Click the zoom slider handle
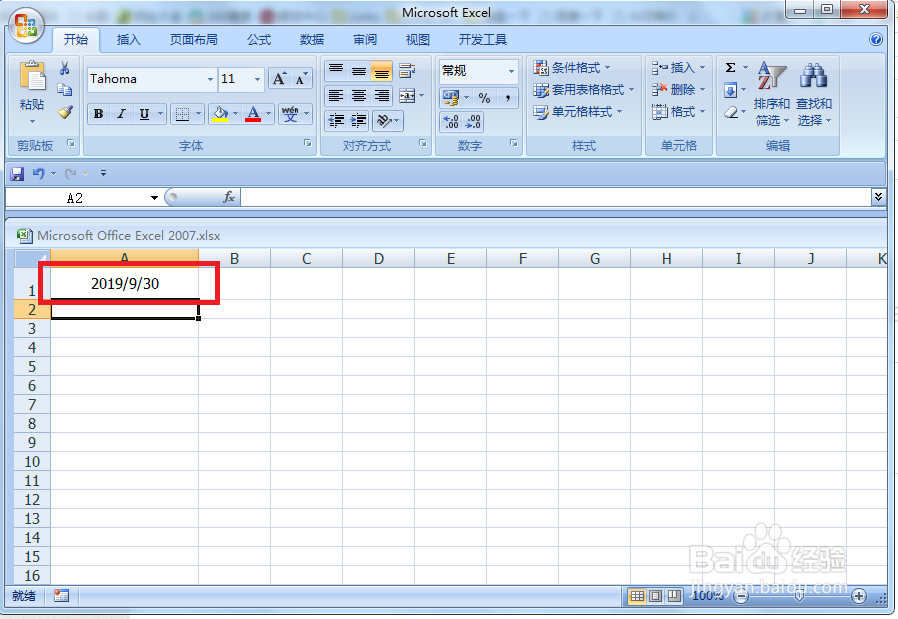This screenshot has width=898, height=619. 799,596
